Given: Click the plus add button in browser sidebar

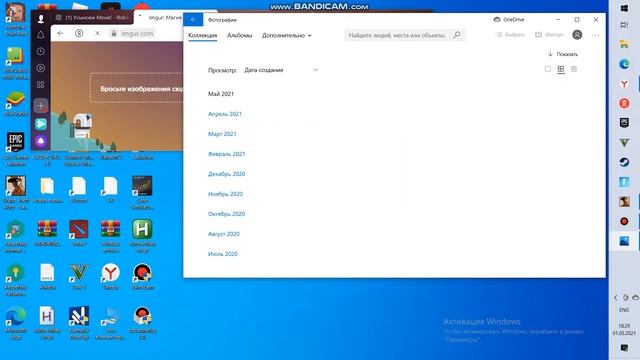Looking at the screenshot, I should coord(40,106).
